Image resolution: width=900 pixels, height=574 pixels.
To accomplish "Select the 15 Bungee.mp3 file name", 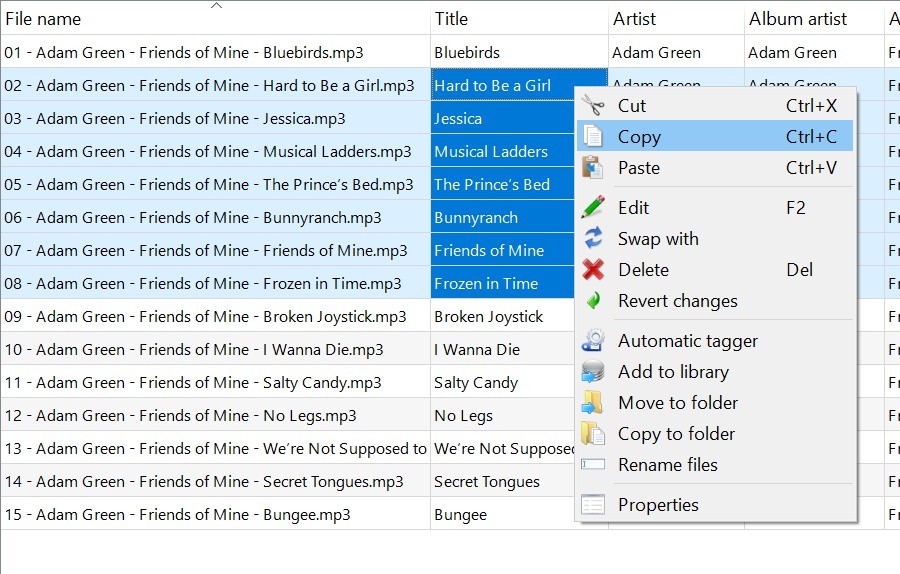I will pyautogui.click(x=177, y=514).
